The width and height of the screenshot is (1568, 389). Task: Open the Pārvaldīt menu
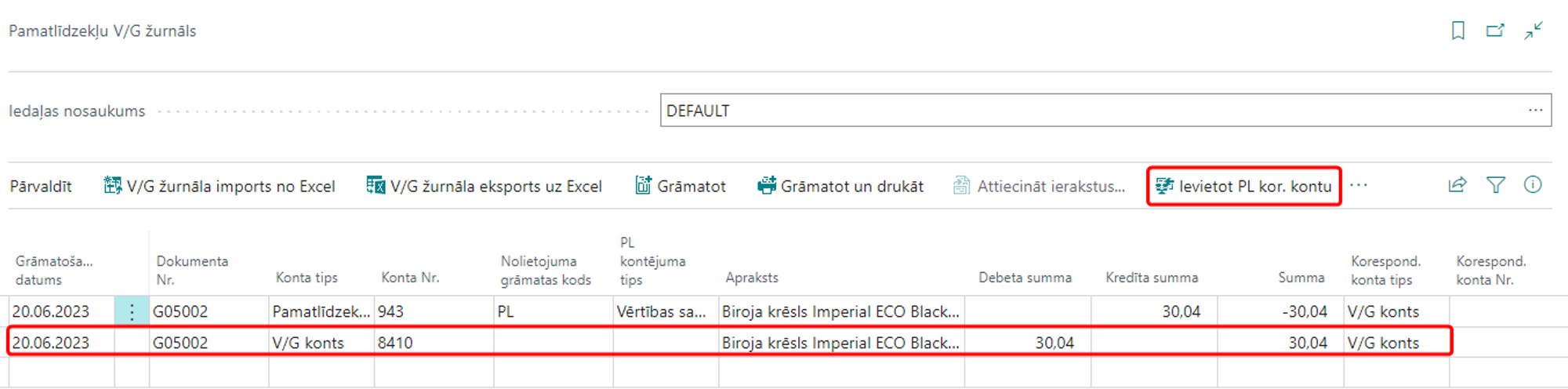(x=41, y=187)
